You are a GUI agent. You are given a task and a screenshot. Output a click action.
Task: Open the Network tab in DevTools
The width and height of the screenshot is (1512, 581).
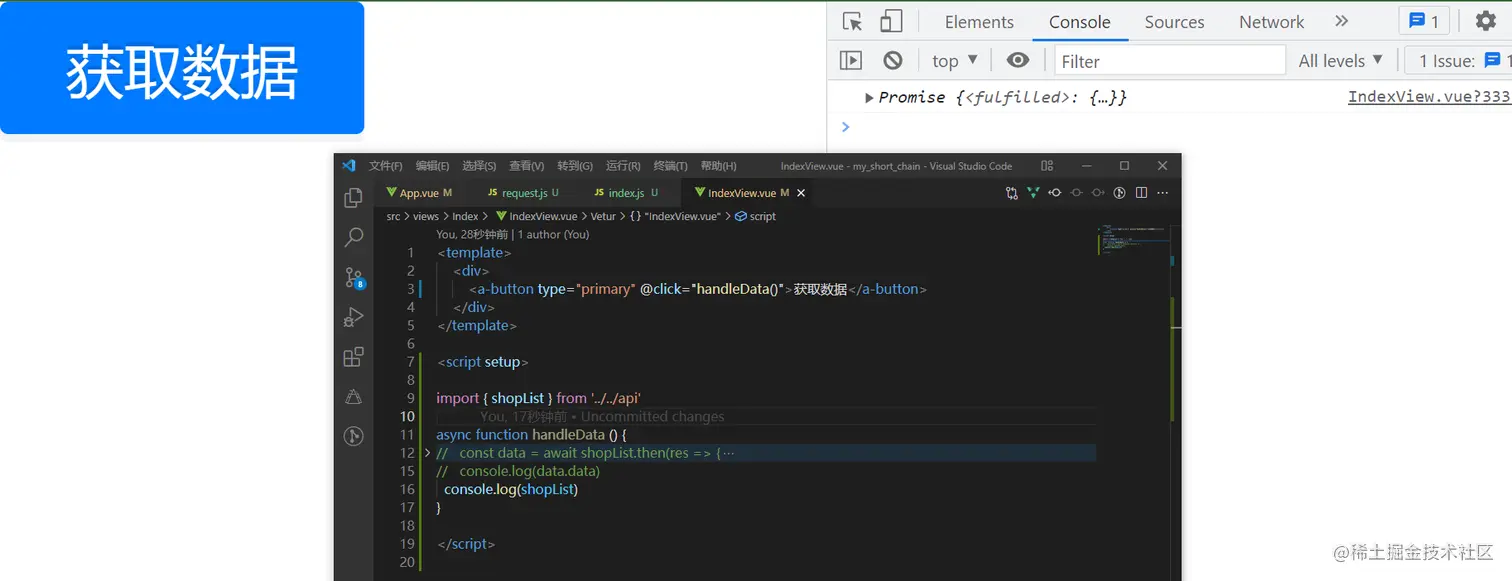(1271, 22)
